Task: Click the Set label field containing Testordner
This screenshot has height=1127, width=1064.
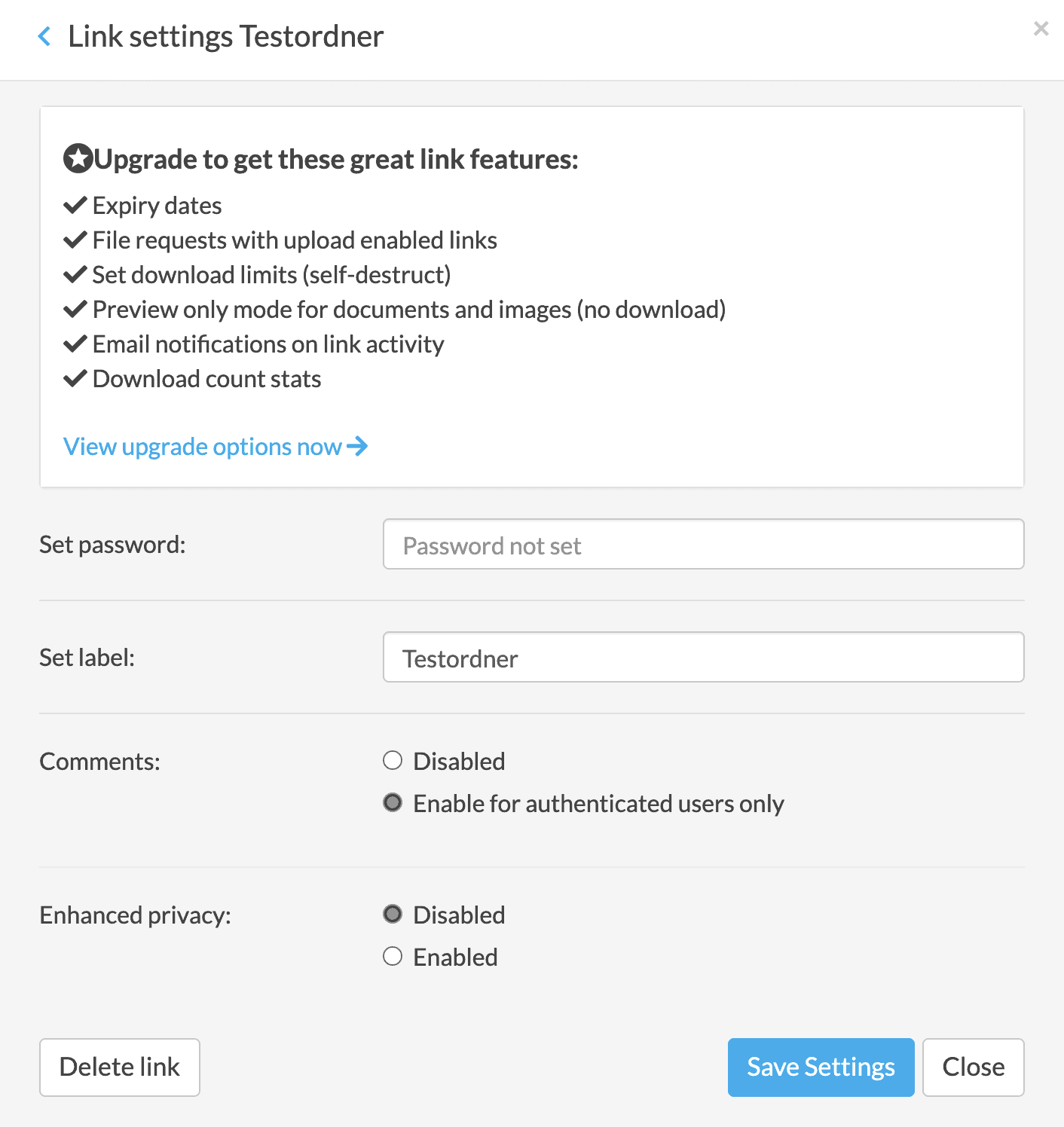Action: pos(703,657)
